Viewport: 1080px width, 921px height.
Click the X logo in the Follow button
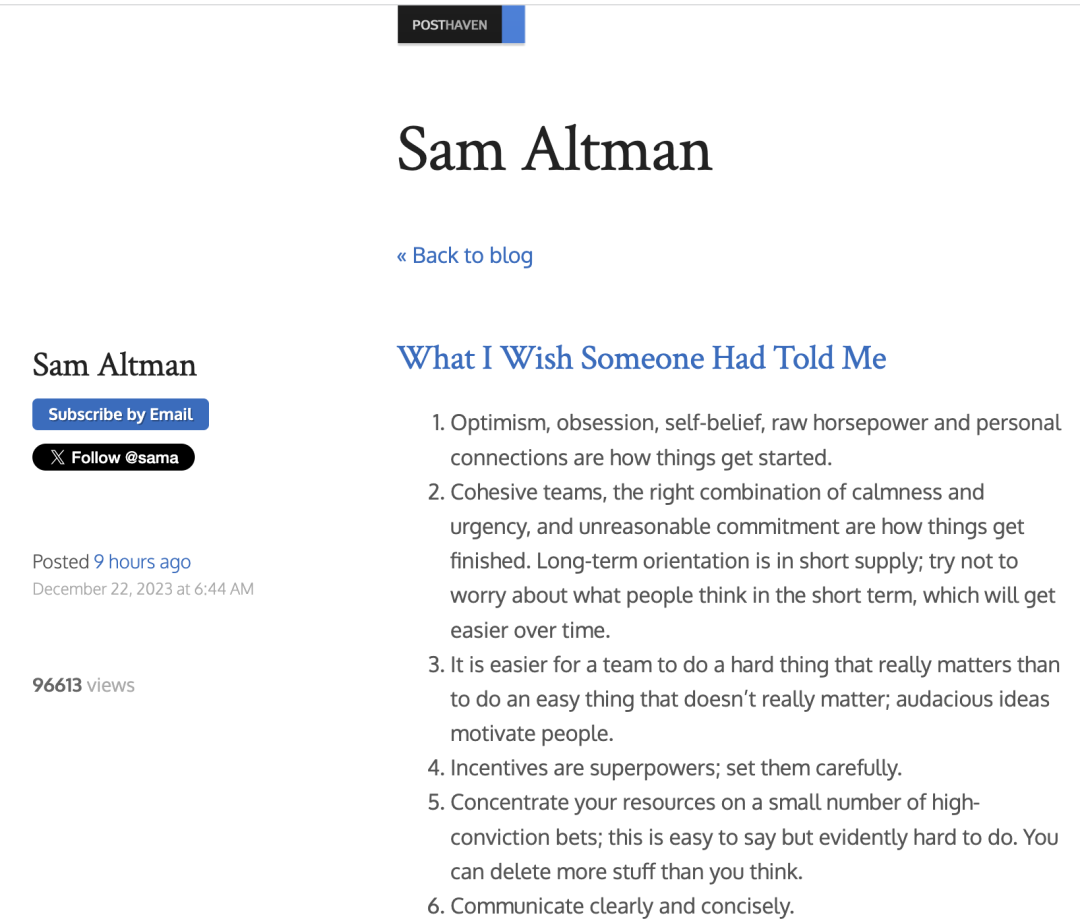click(57, 457)
